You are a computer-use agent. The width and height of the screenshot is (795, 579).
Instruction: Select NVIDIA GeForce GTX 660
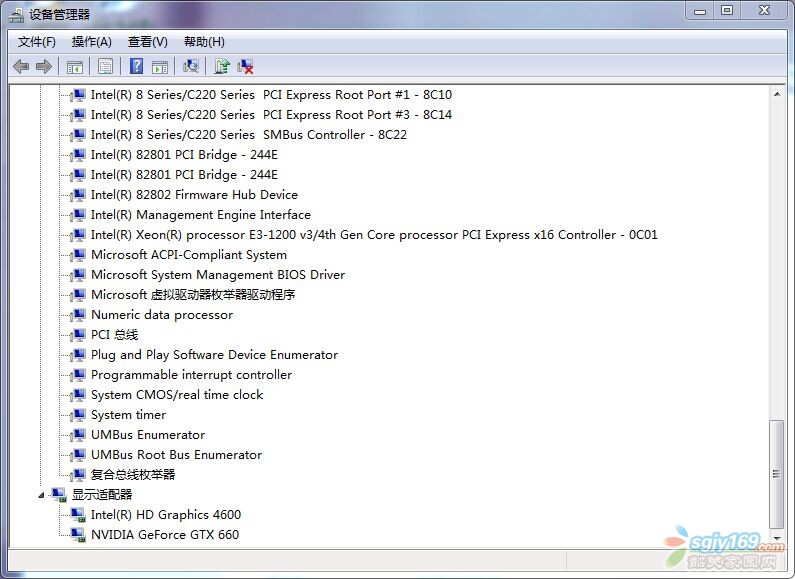(x=165, y=534)
